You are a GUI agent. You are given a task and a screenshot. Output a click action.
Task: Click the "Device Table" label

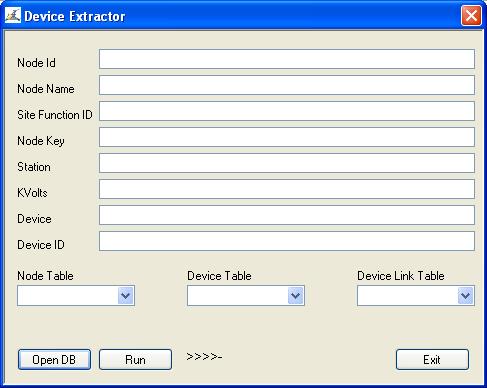219,276
